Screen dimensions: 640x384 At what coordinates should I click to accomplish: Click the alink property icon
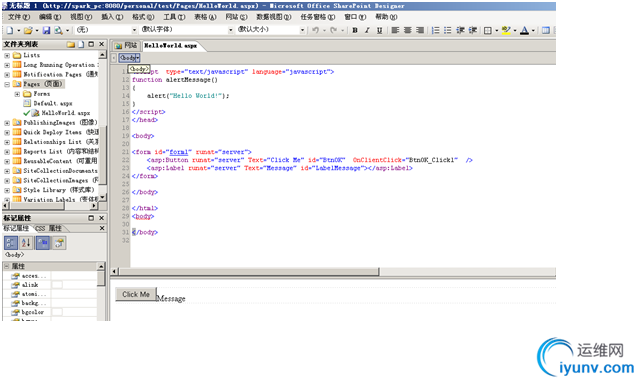click(x=16, y=285)
